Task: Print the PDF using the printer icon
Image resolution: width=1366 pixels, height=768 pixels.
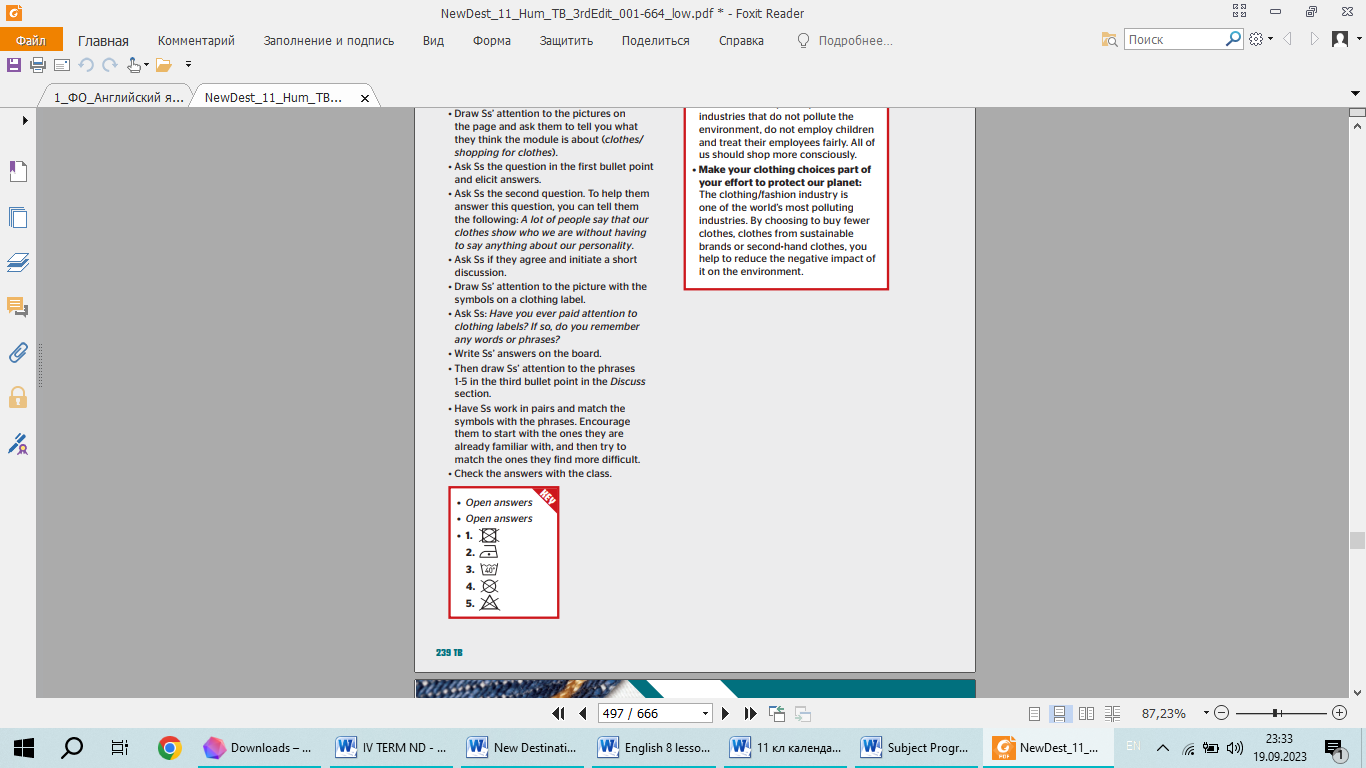Action: [38, 65]
